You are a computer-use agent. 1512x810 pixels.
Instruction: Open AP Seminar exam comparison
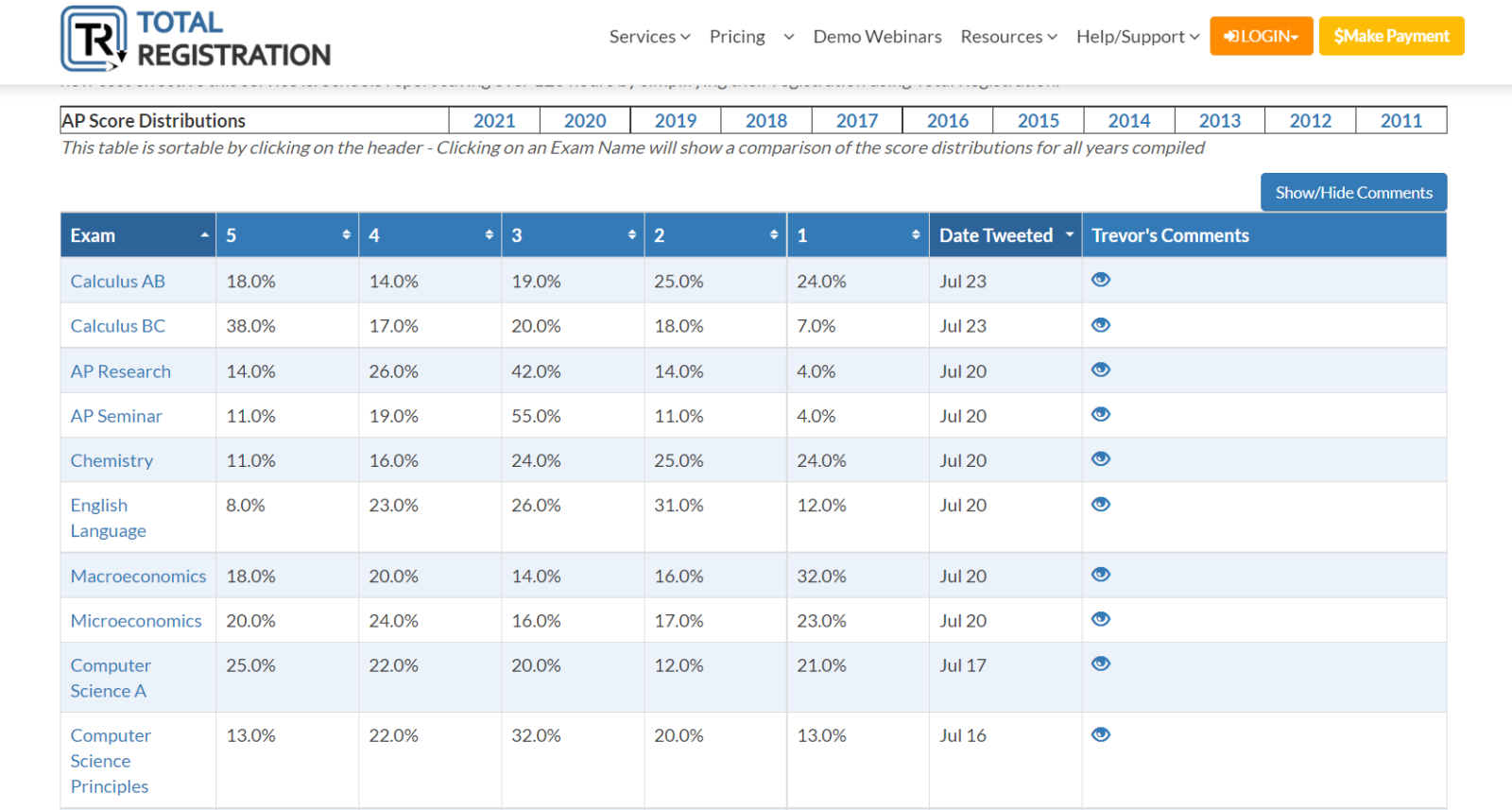coord(116,416)
